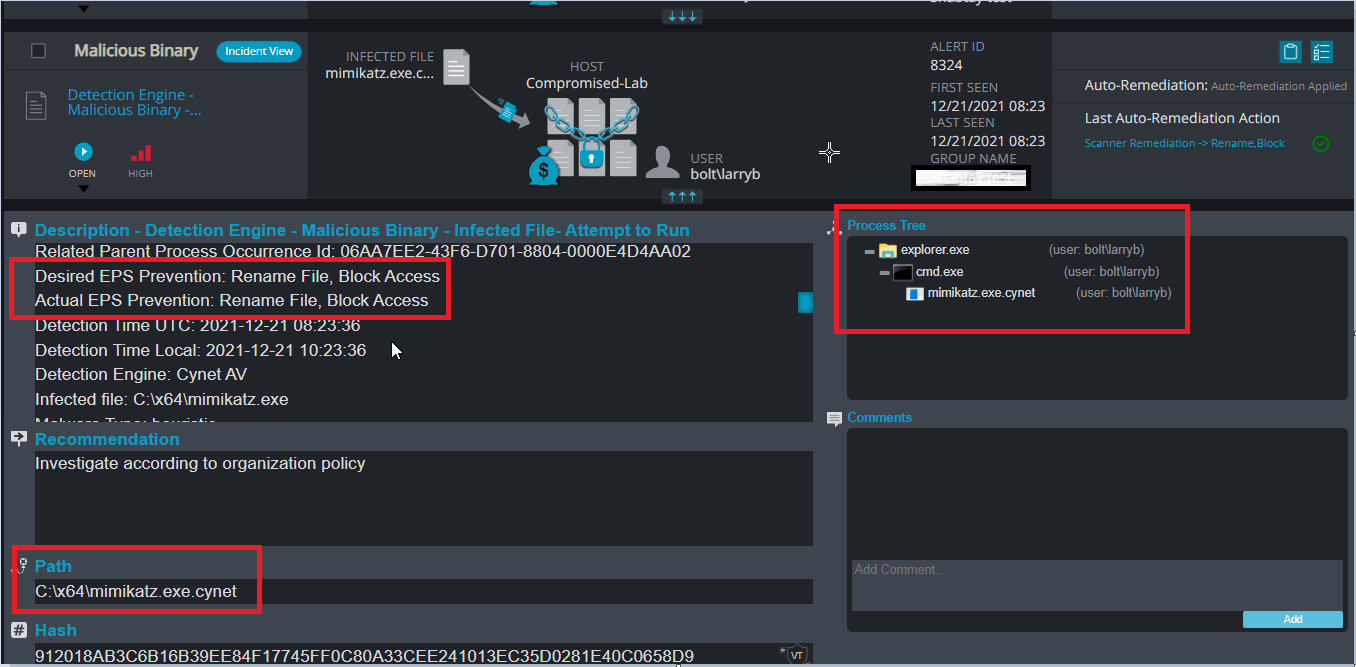
Task: Select mimikatz.exe.cynet in the process tree
Action: [981, 293]
